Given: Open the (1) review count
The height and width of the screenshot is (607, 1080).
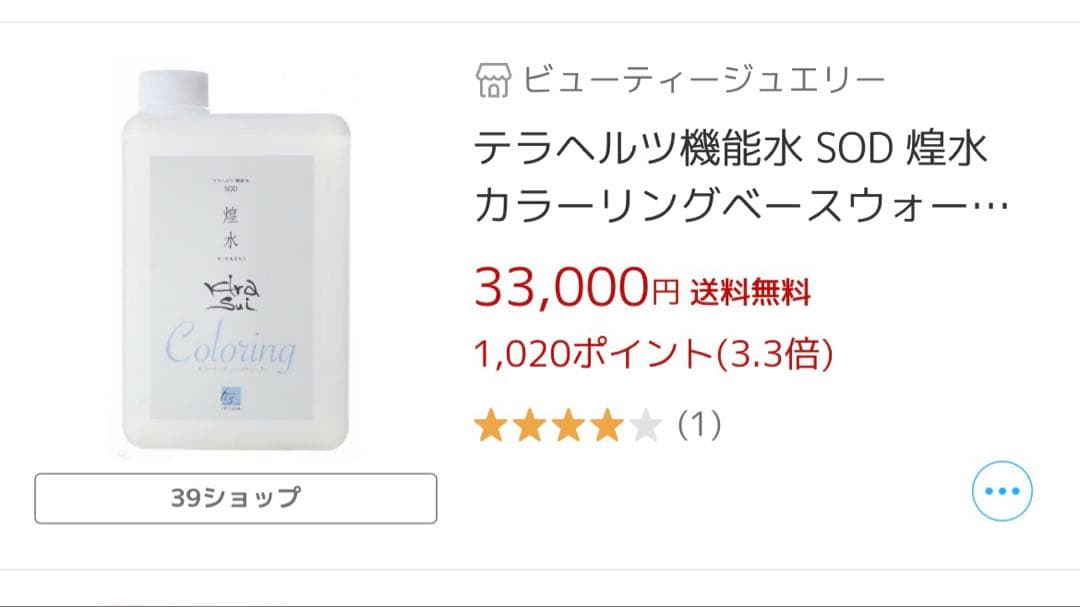Looking at the screenshot, I should pos(699,427).
